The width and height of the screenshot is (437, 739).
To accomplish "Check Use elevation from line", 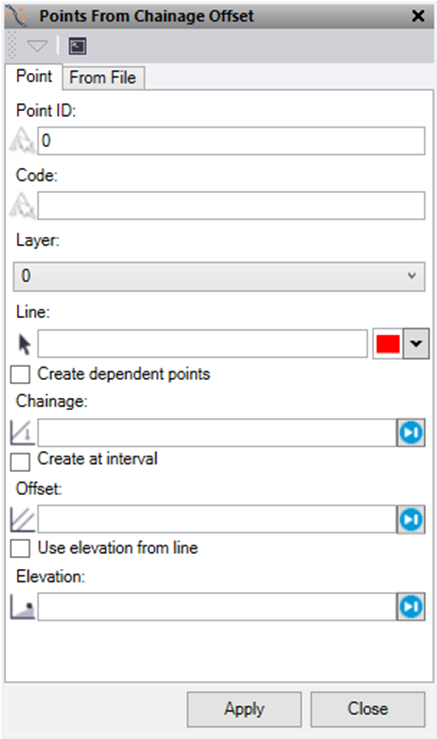I will pos(20,549).
